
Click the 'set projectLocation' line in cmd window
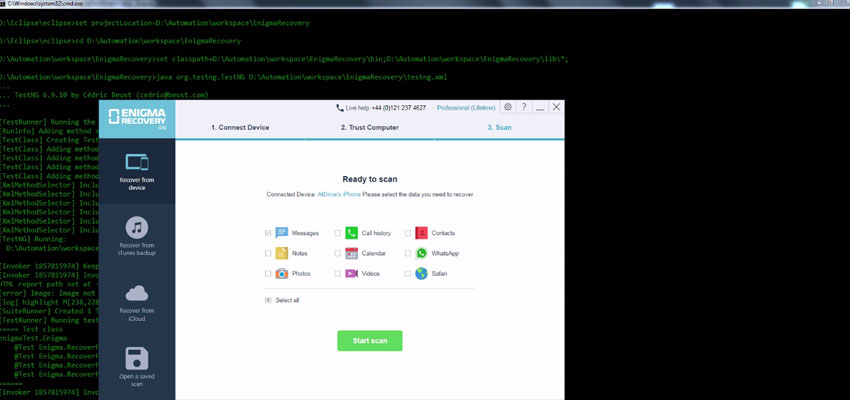[x=154, y=23]
